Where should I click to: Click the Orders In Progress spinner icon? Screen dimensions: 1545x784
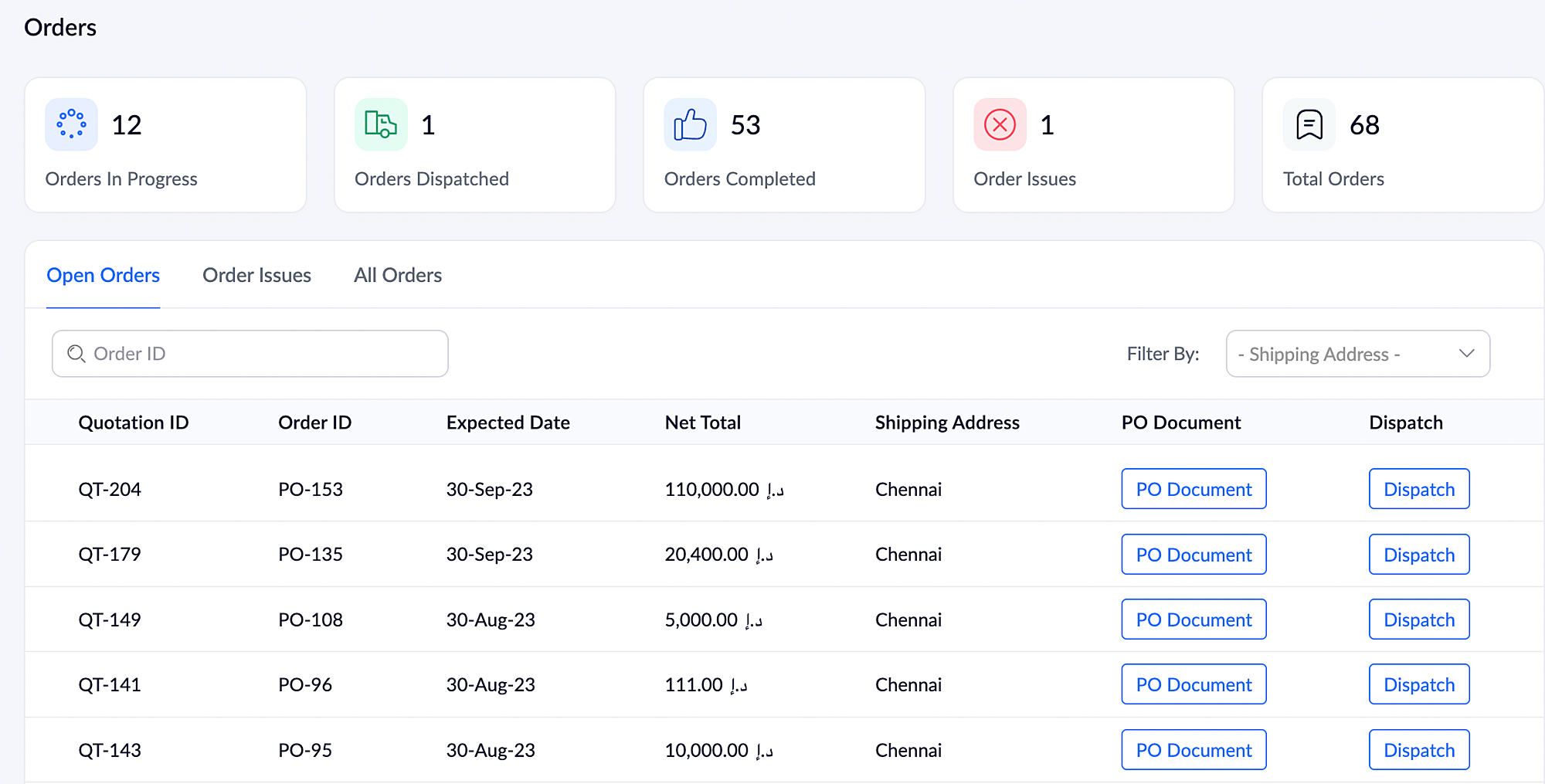71,124
